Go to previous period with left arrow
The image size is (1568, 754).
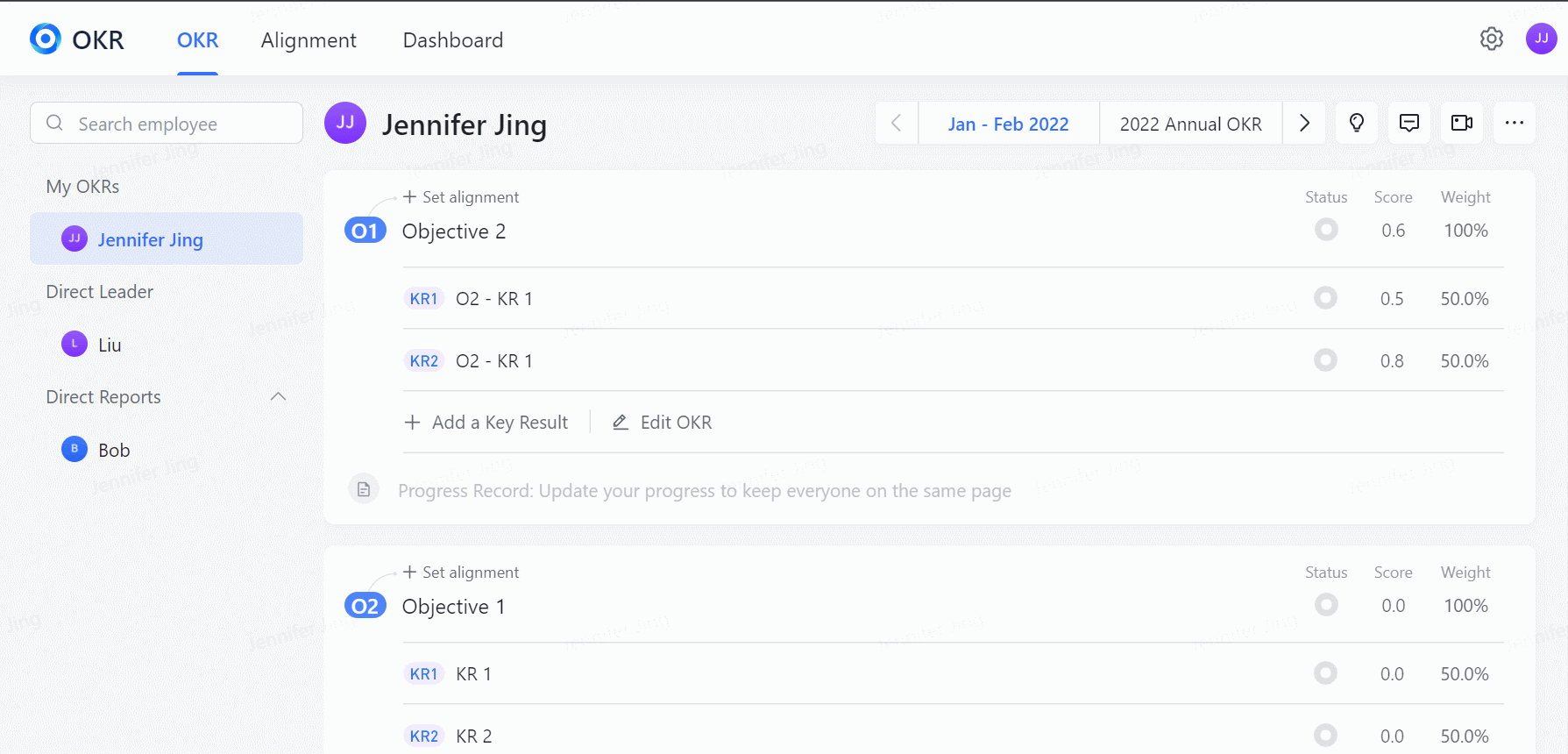pos(896,124)
